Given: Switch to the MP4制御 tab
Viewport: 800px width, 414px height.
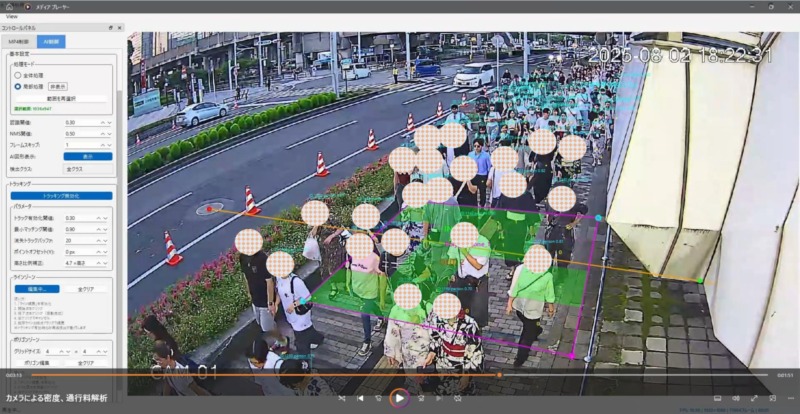Looking at the screenshot, I should tap(19, 42).
